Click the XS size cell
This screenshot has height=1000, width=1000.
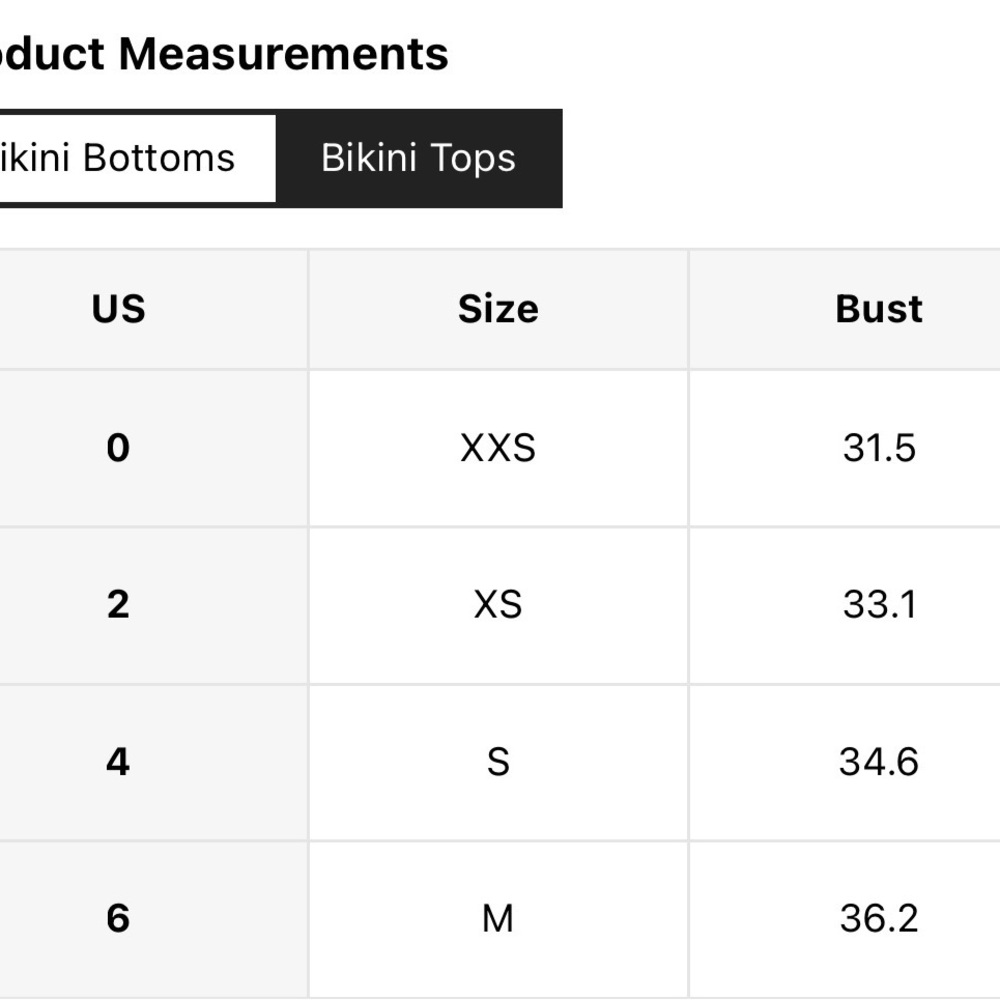point(498,605)
